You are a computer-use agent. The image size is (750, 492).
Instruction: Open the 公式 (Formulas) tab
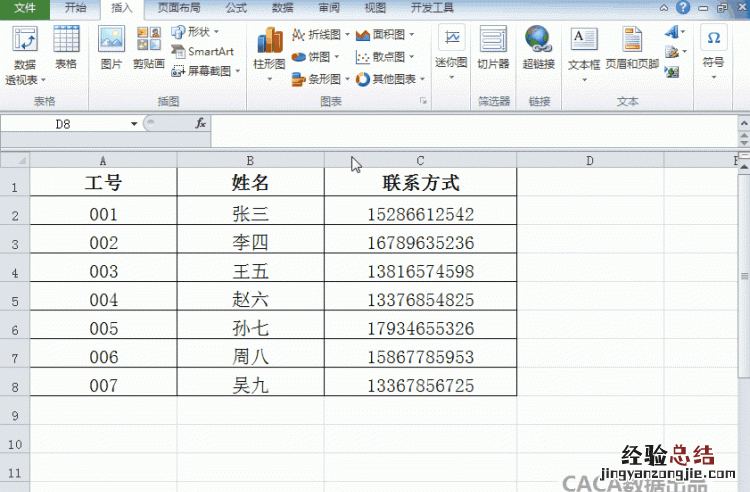tap(236, 8)
